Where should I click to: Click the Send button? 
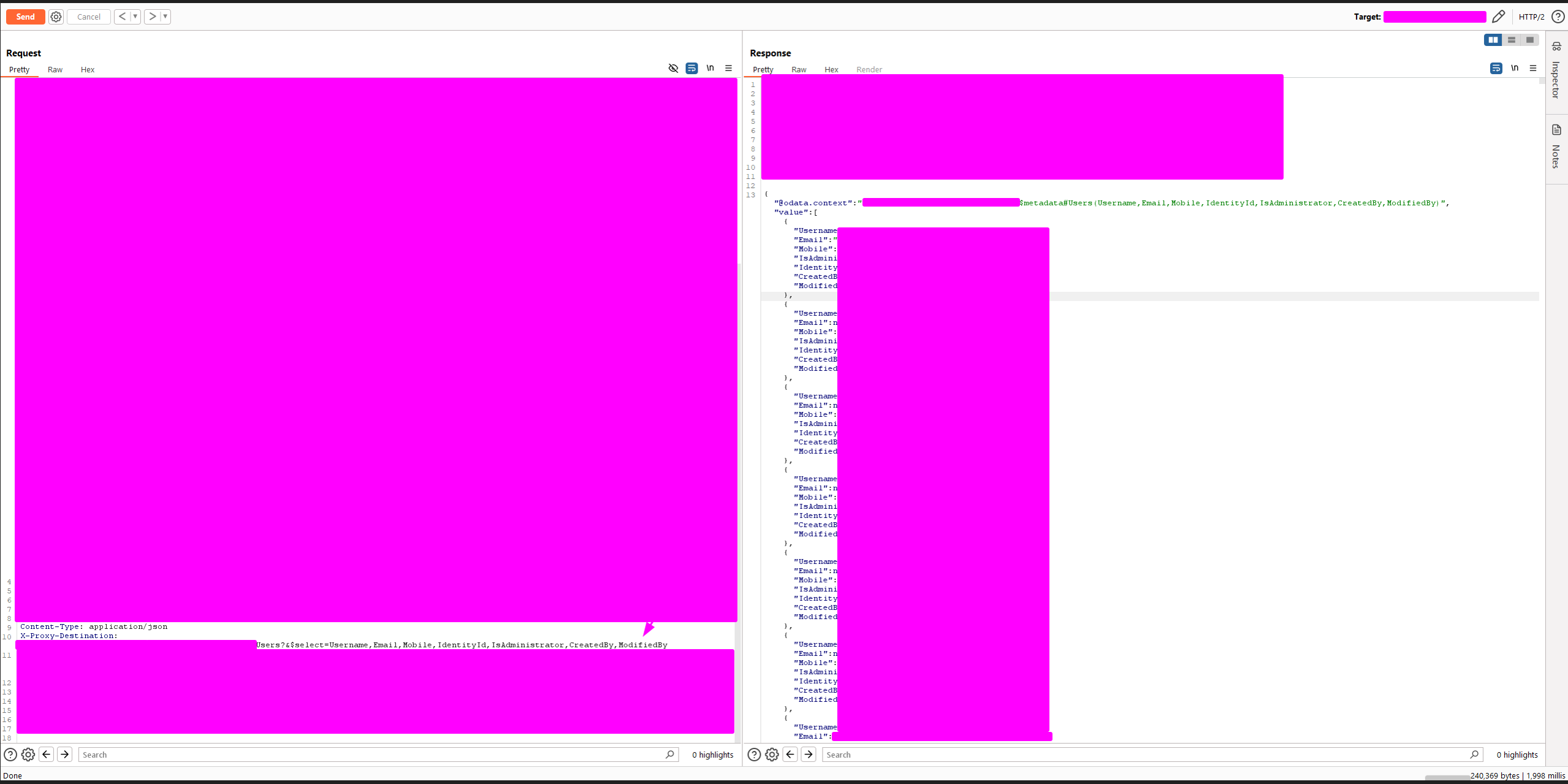25,17
